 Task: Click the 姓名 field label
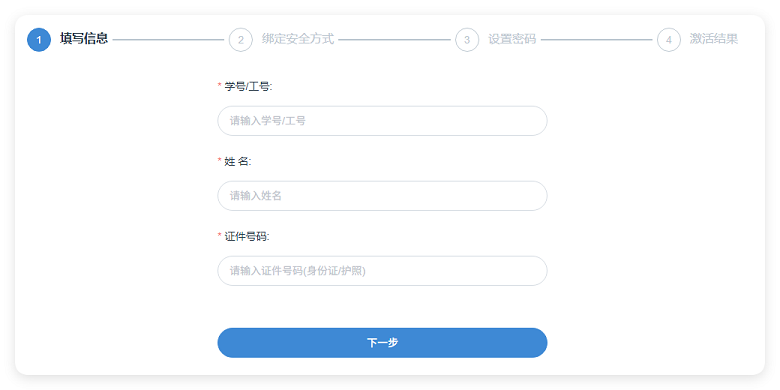(238, 162)
